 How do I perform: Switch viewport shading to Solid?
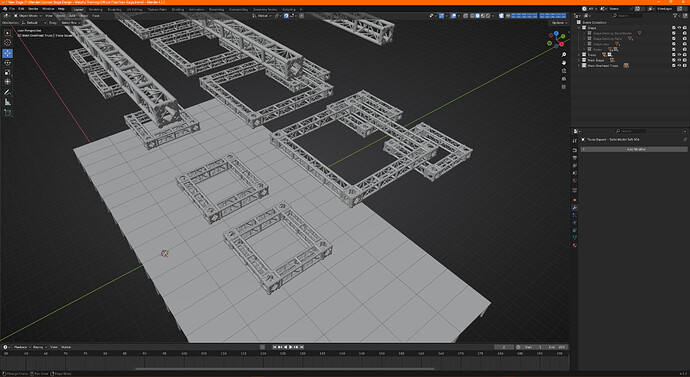click(477, 16)
